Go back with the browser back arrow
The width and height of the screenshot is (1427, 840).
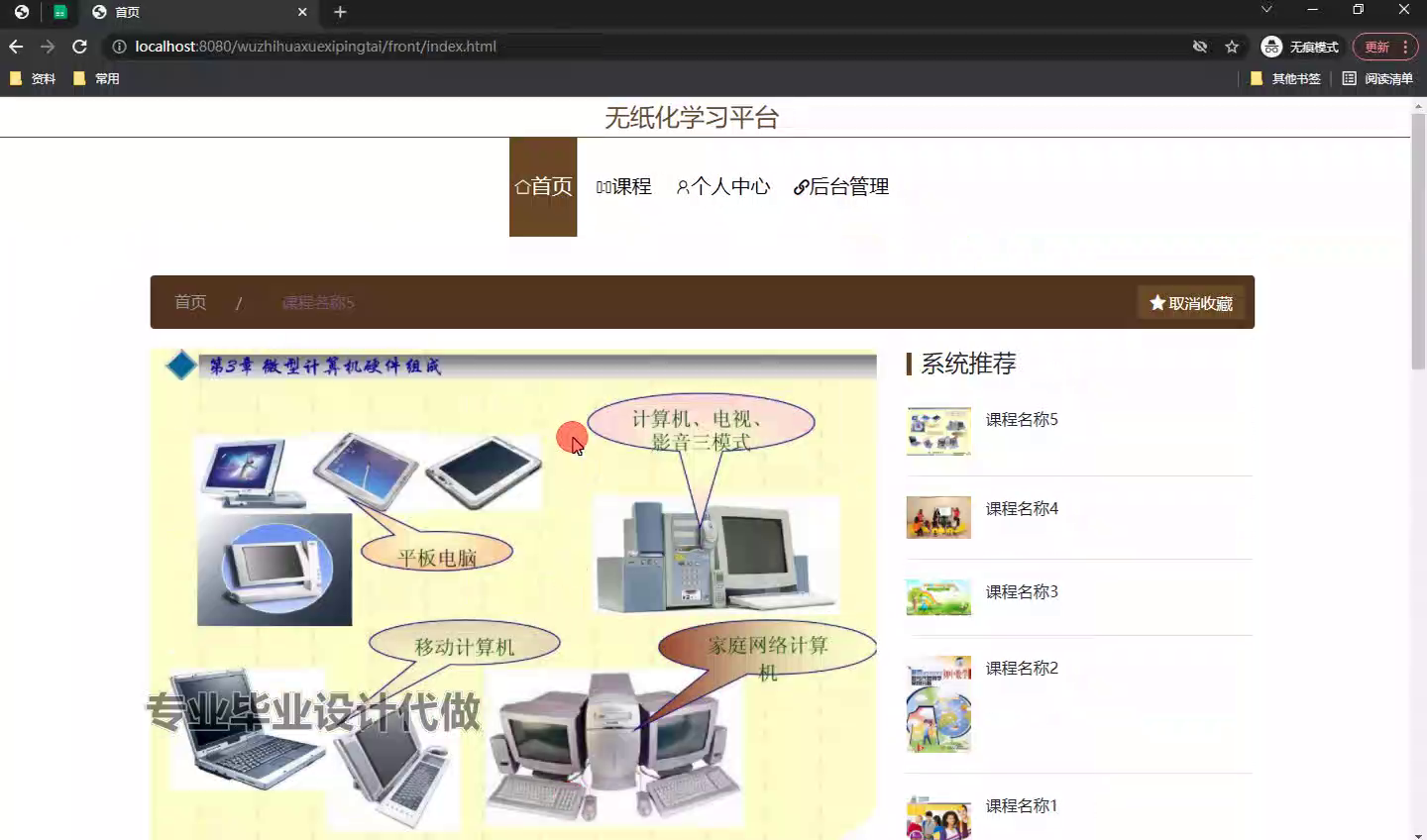(x=16, y=47)
